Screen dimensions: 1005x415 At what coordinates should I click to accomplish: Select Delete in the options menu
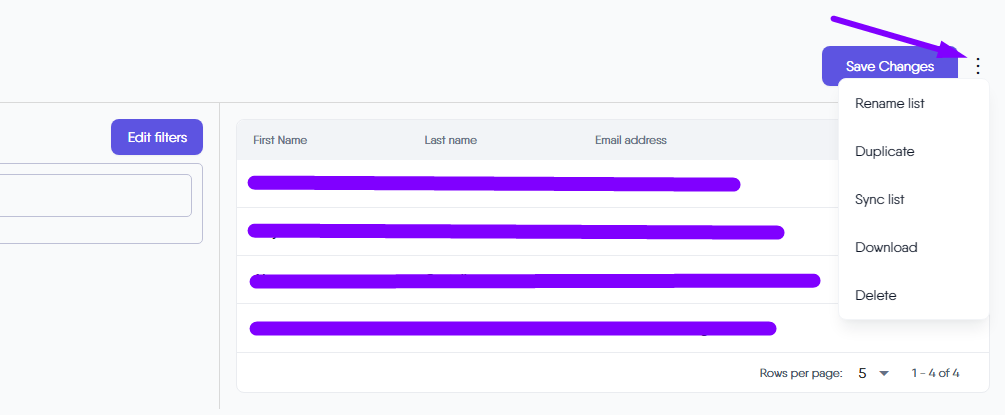coord(876,295)
